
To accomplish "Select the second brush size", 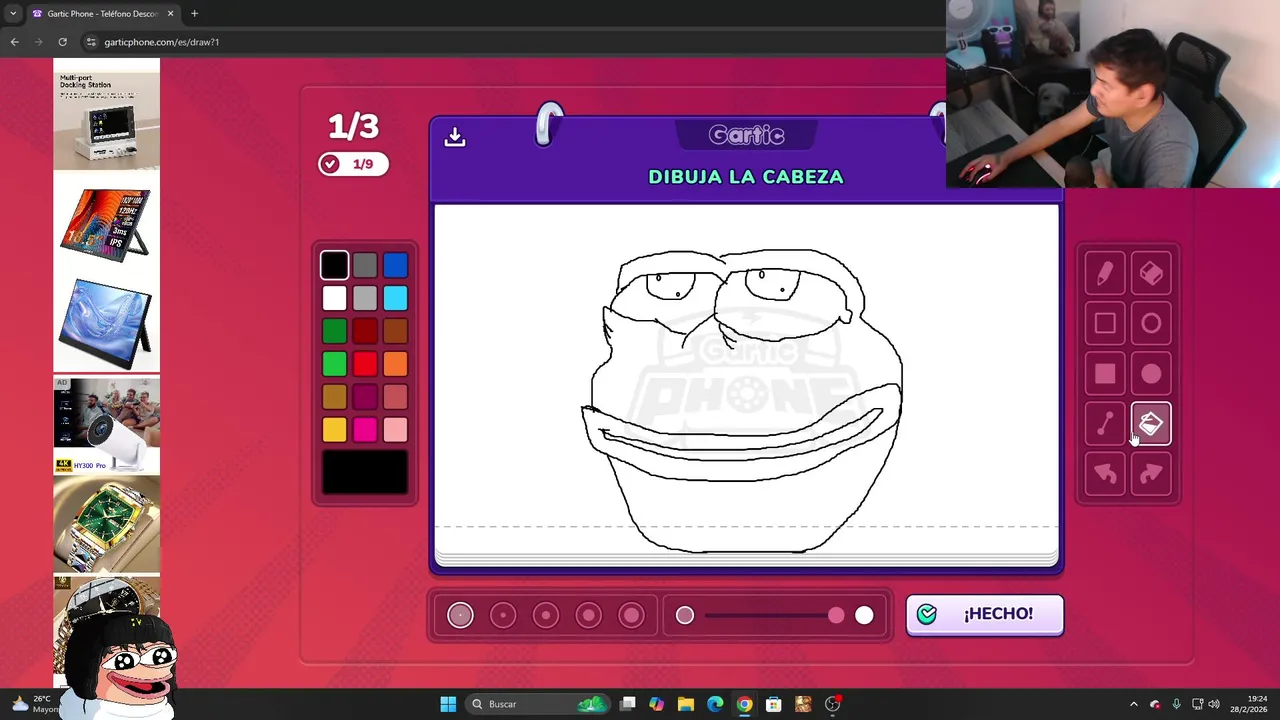I will pyautogui.click(x=503, y=615).
